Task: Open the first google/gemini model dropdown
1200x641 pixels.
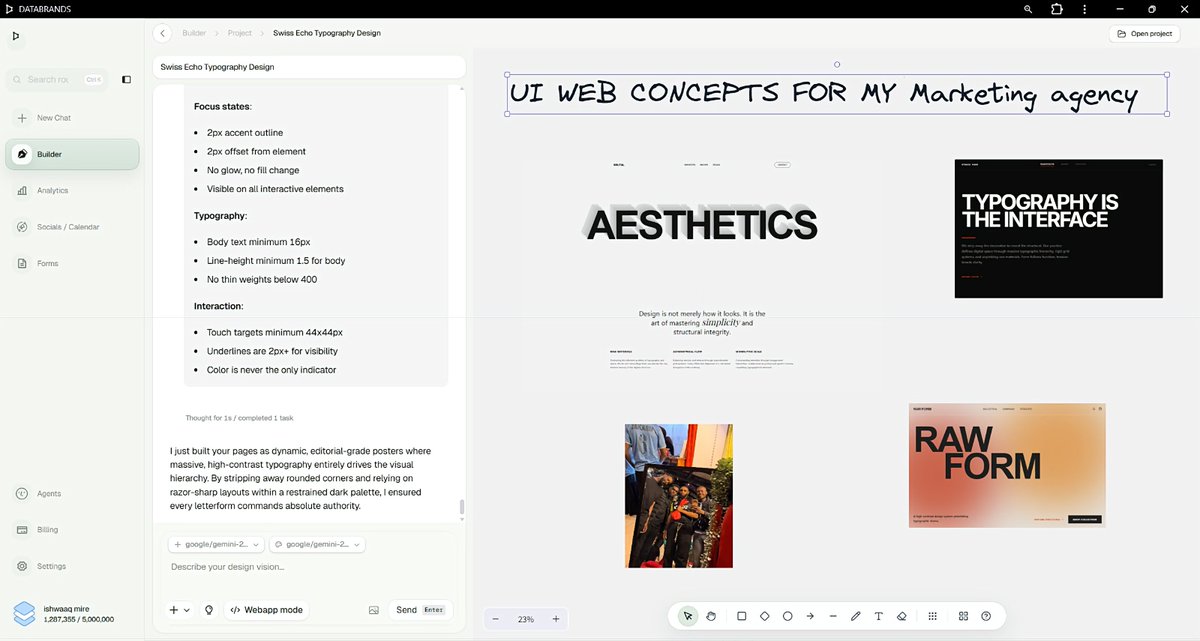Action: 215,544
